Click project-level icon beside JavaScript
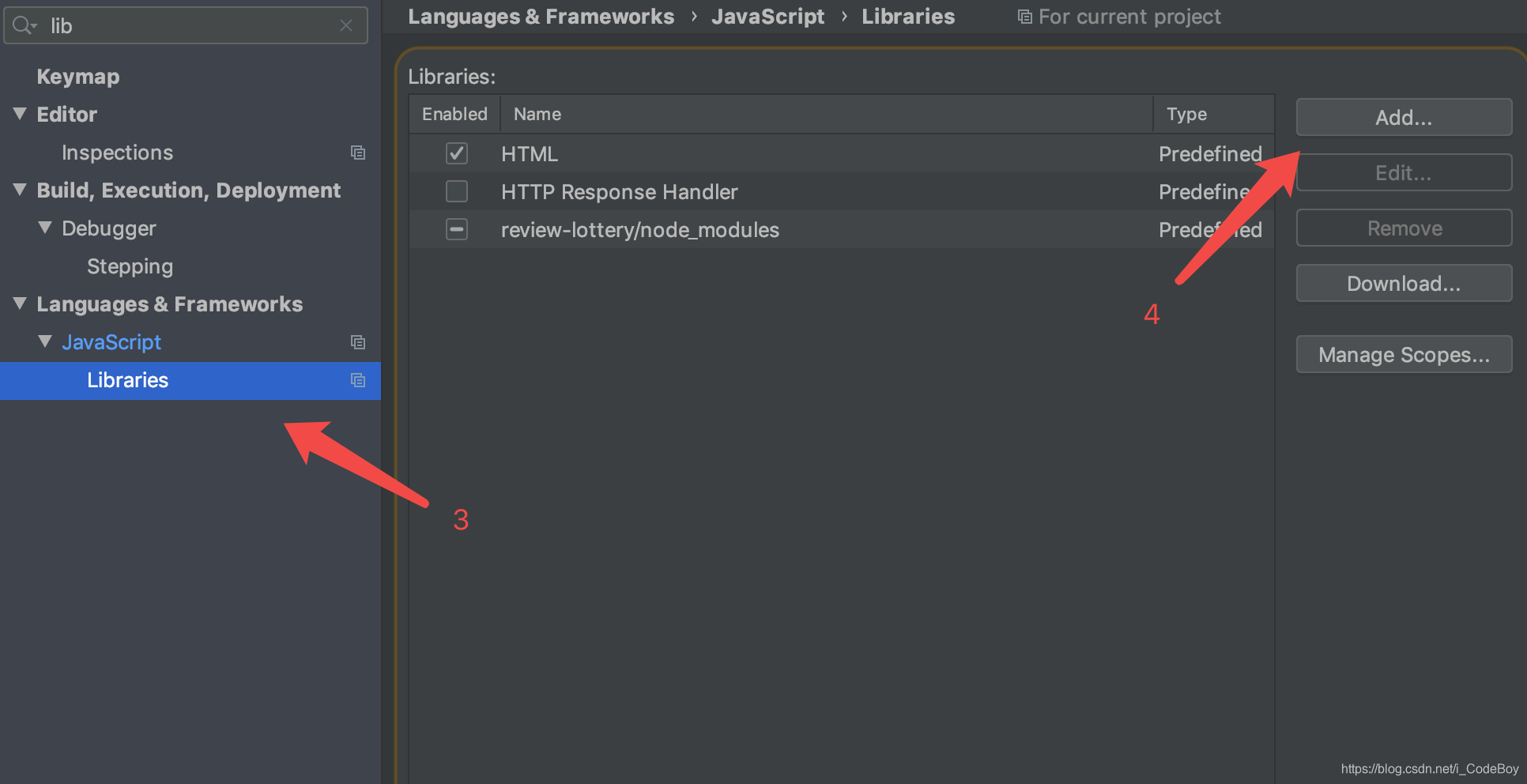The height and width of the screenshot is (784, 1527). click(358, 342)
